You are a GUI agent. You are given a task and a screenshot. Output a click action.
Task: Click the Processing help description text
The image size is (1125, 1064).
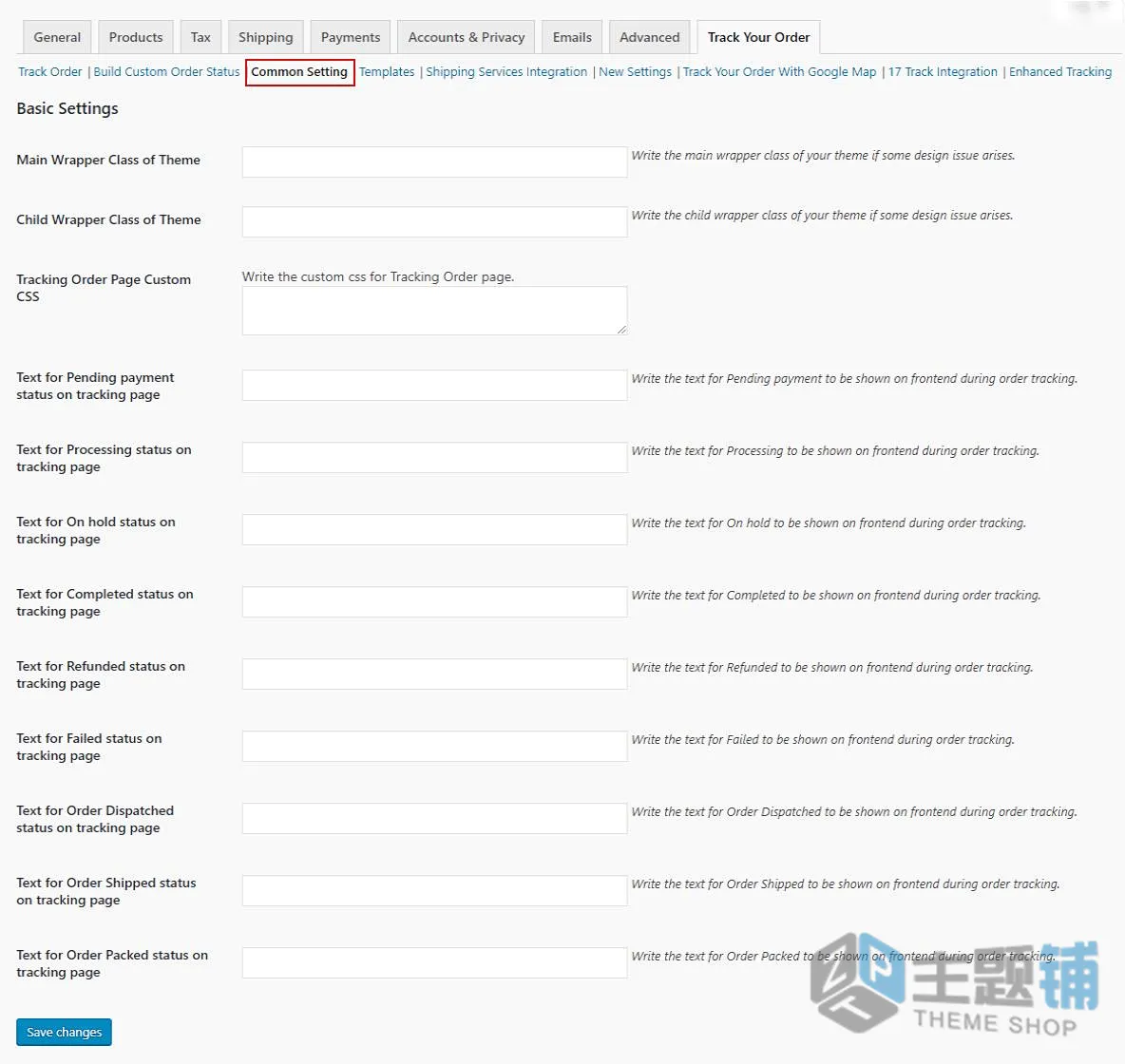coord(835,450)
